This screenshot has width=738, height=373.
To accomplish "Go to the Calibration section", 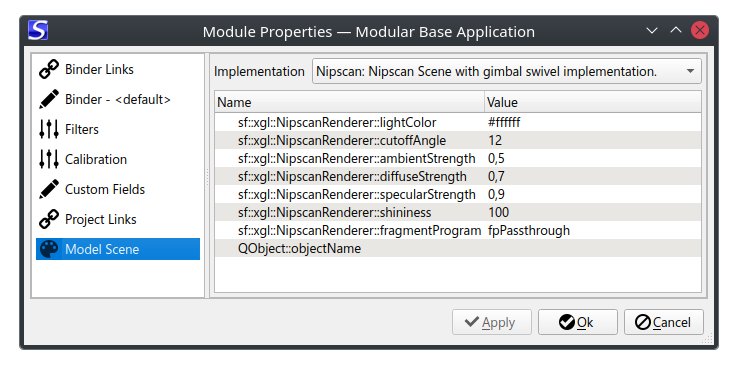I will (118, 159).
